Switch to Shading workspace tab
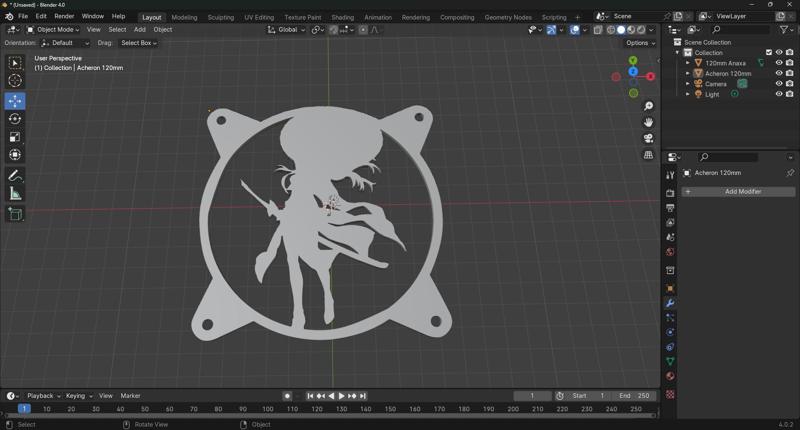Viewport: 800px width, 430px height. [342, 17]
